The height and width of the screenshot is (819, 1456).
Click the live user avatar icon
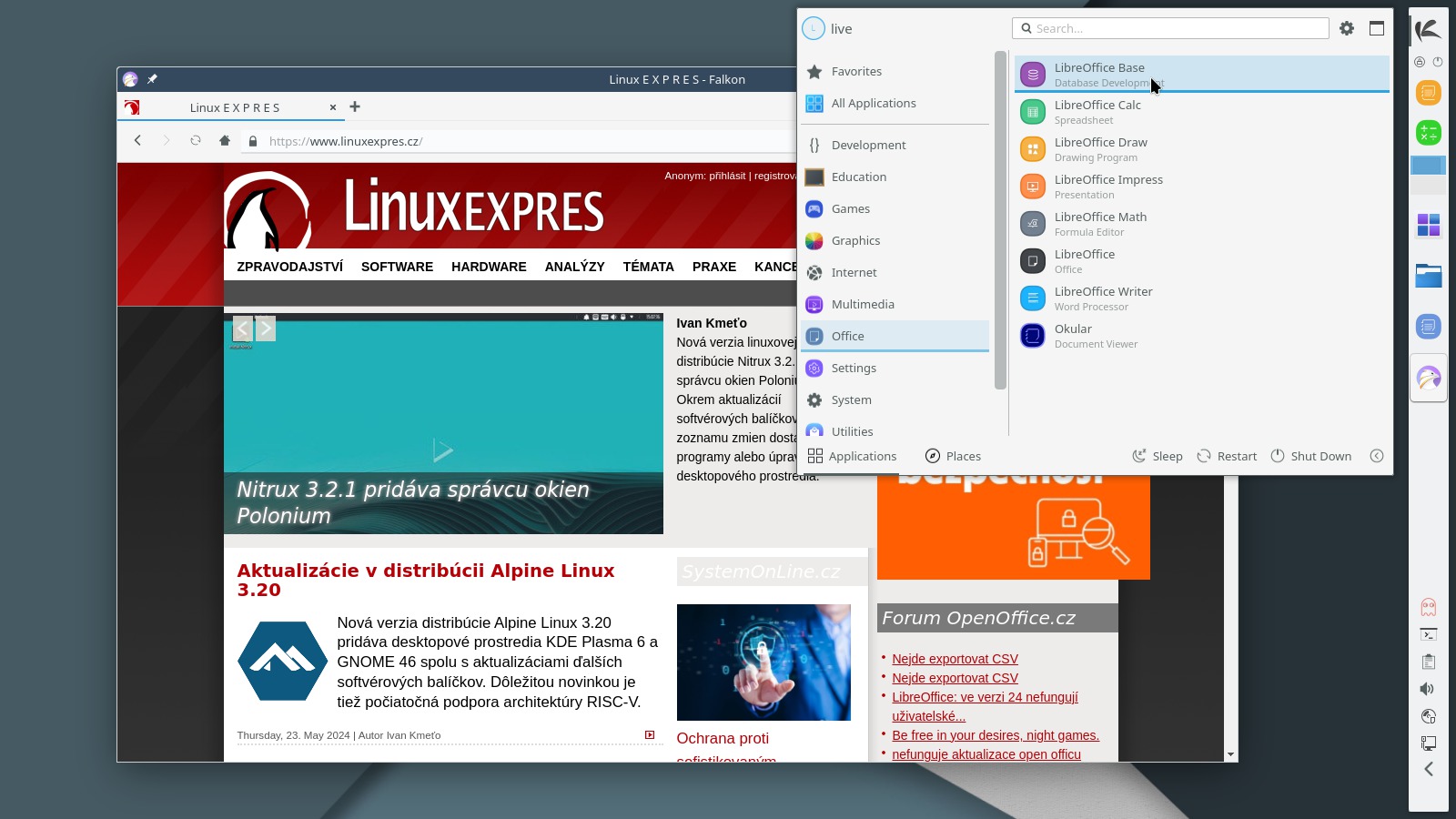[x=814, y=28]
